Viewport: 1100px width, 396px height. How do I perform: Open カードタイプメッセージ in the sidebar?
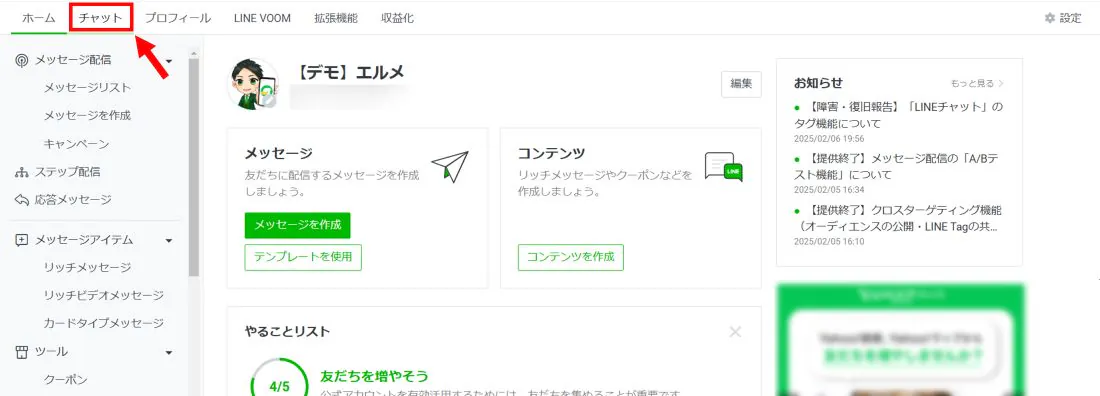coord(103,323)
